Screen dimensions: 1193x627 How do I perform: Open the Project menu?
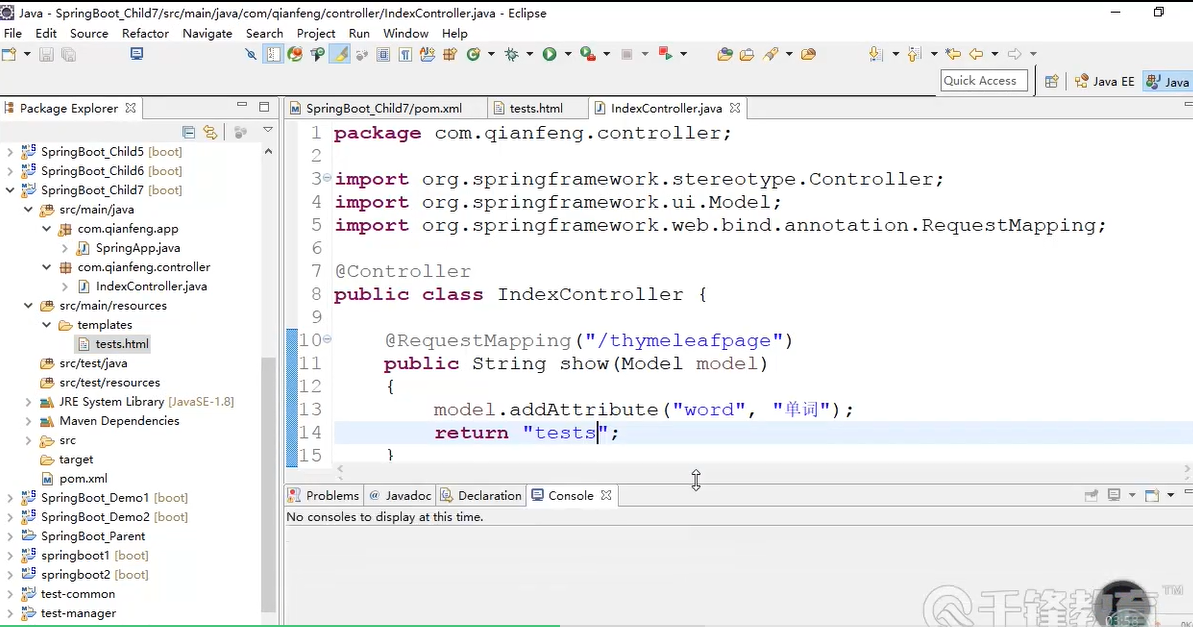coord(316,33)
